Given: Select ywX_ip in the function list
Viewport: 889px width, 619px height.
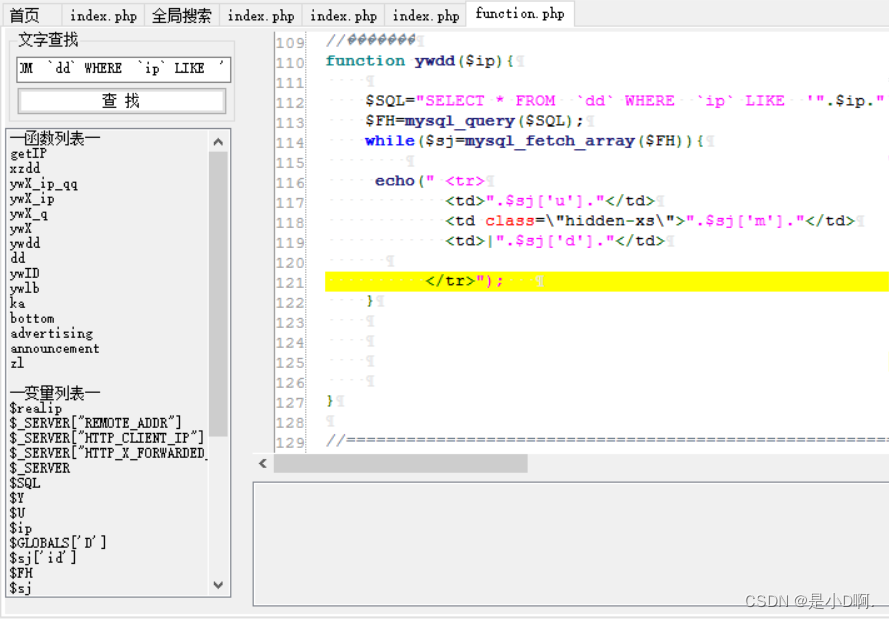Looking at the screenshot, I should point(32,199).
